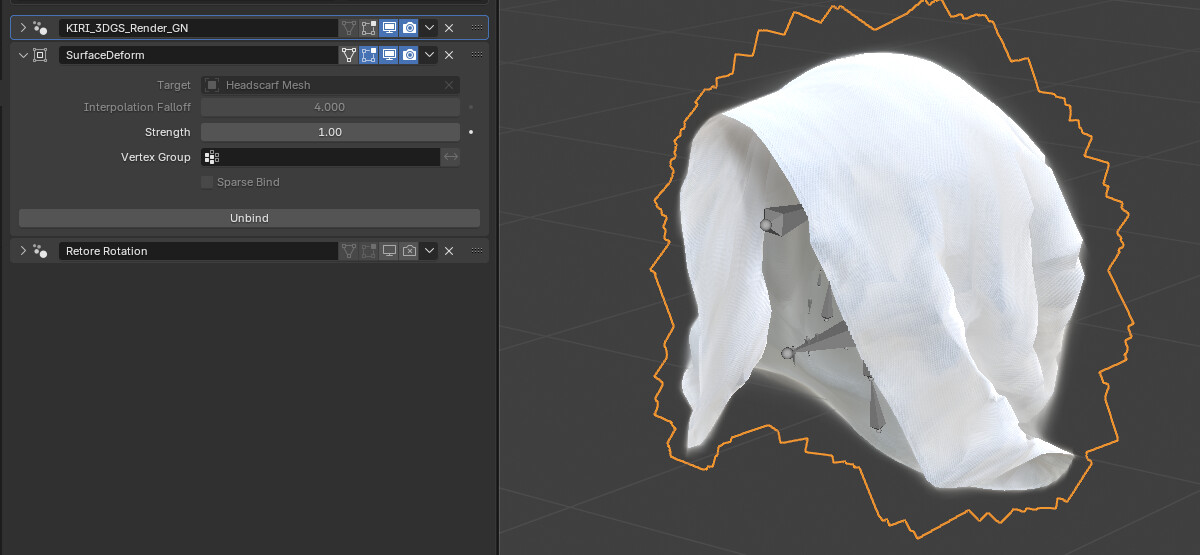Remove the KIRI_3DGS_Render_GN modifier
Image resolution: width=1200 pixels, height=555 pixels.
pos(449,28)
